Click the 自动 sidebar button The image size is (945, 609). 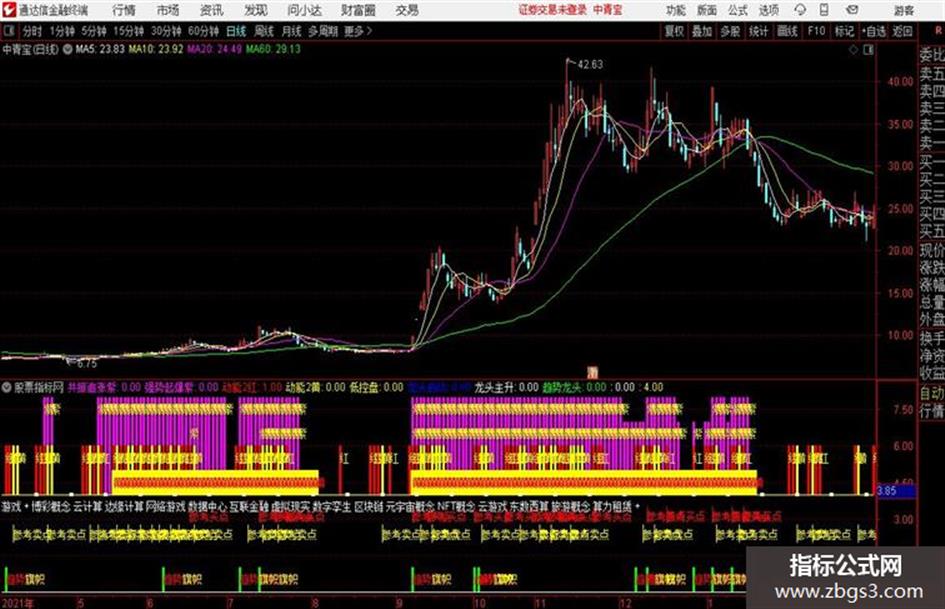pos(932,393)
